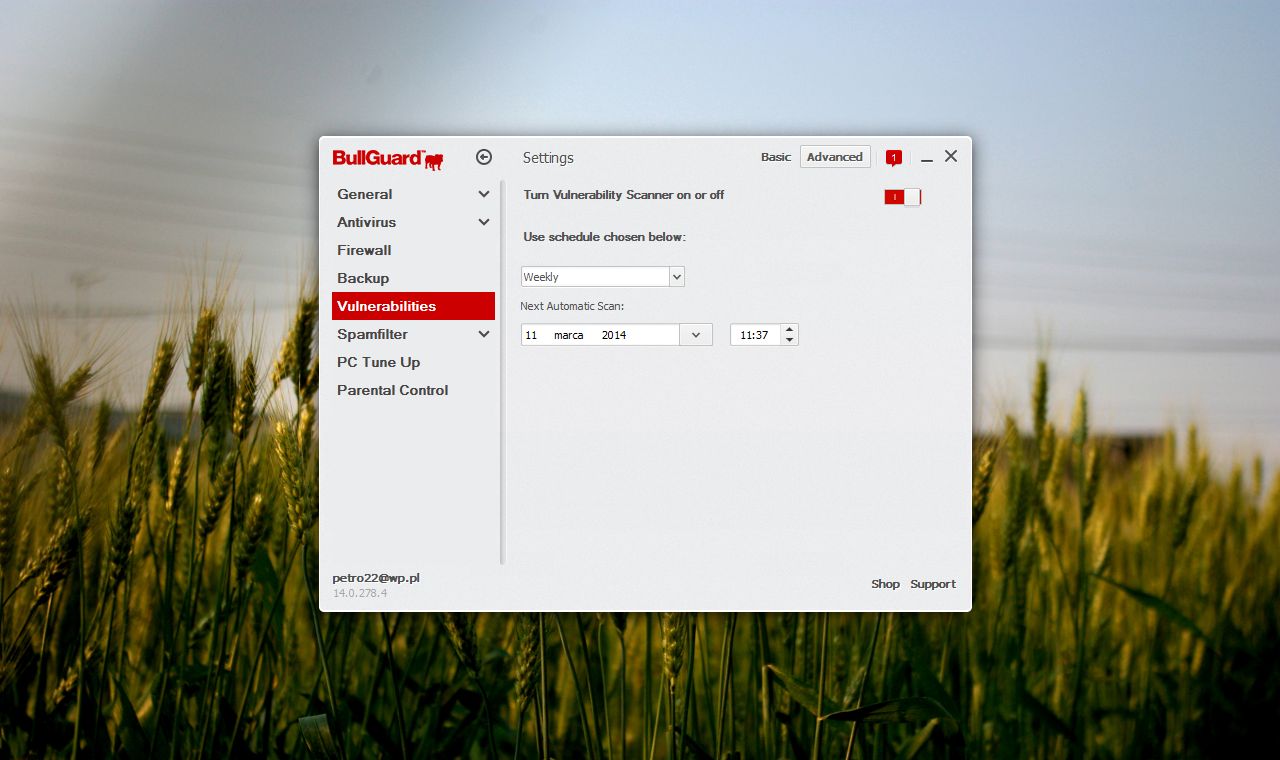Expand the General section chevron
The height and width of the screenshot is (760, 1280).
click(484, 194)
